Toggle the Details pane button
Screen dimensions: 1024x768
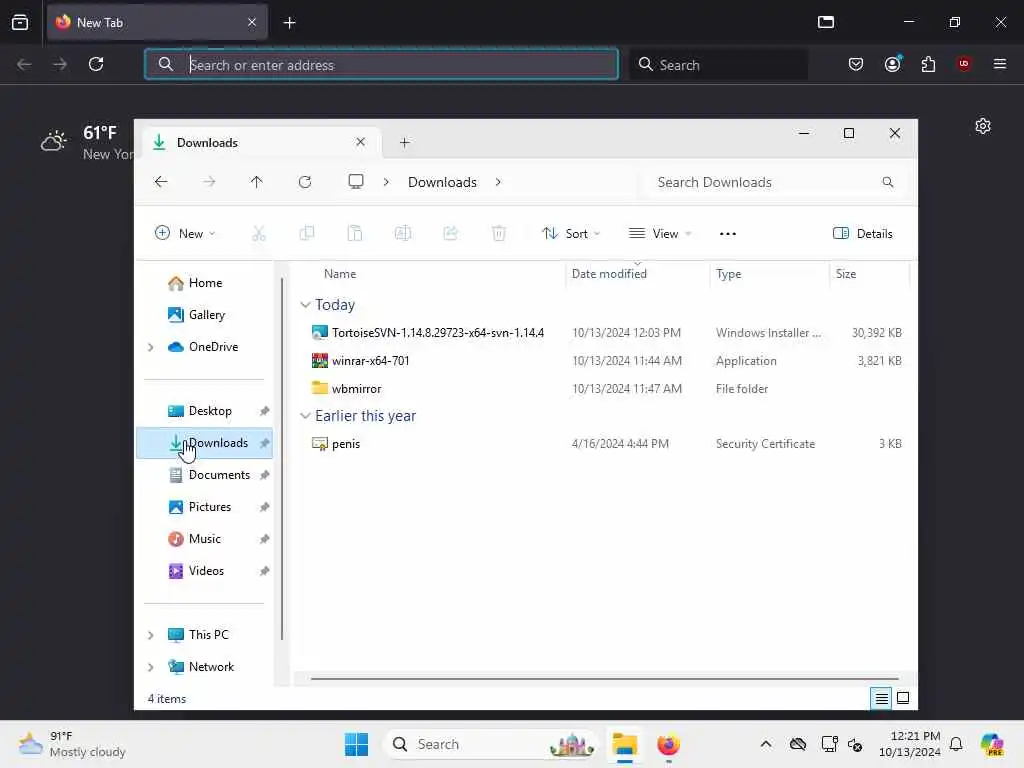(x=862, y=233)
